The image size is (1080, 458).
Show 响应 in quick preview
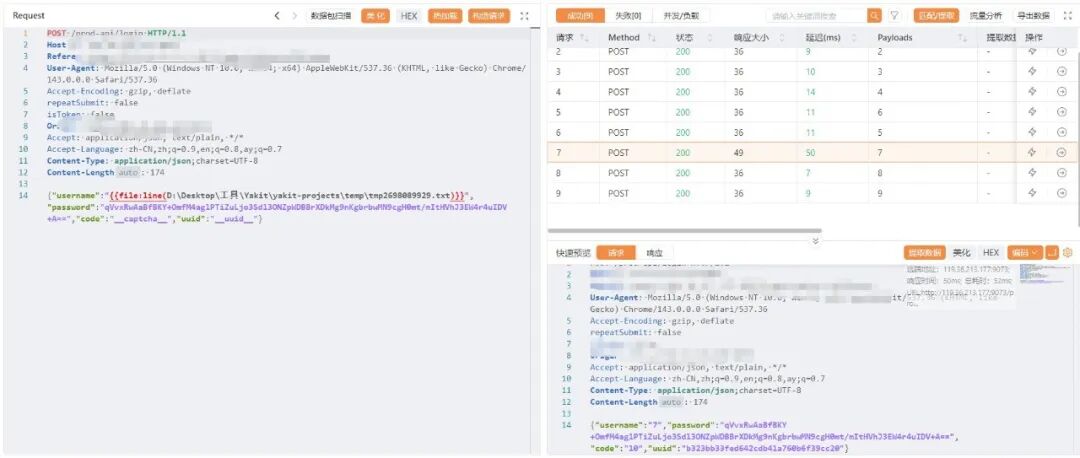click(x=654, y=253)
